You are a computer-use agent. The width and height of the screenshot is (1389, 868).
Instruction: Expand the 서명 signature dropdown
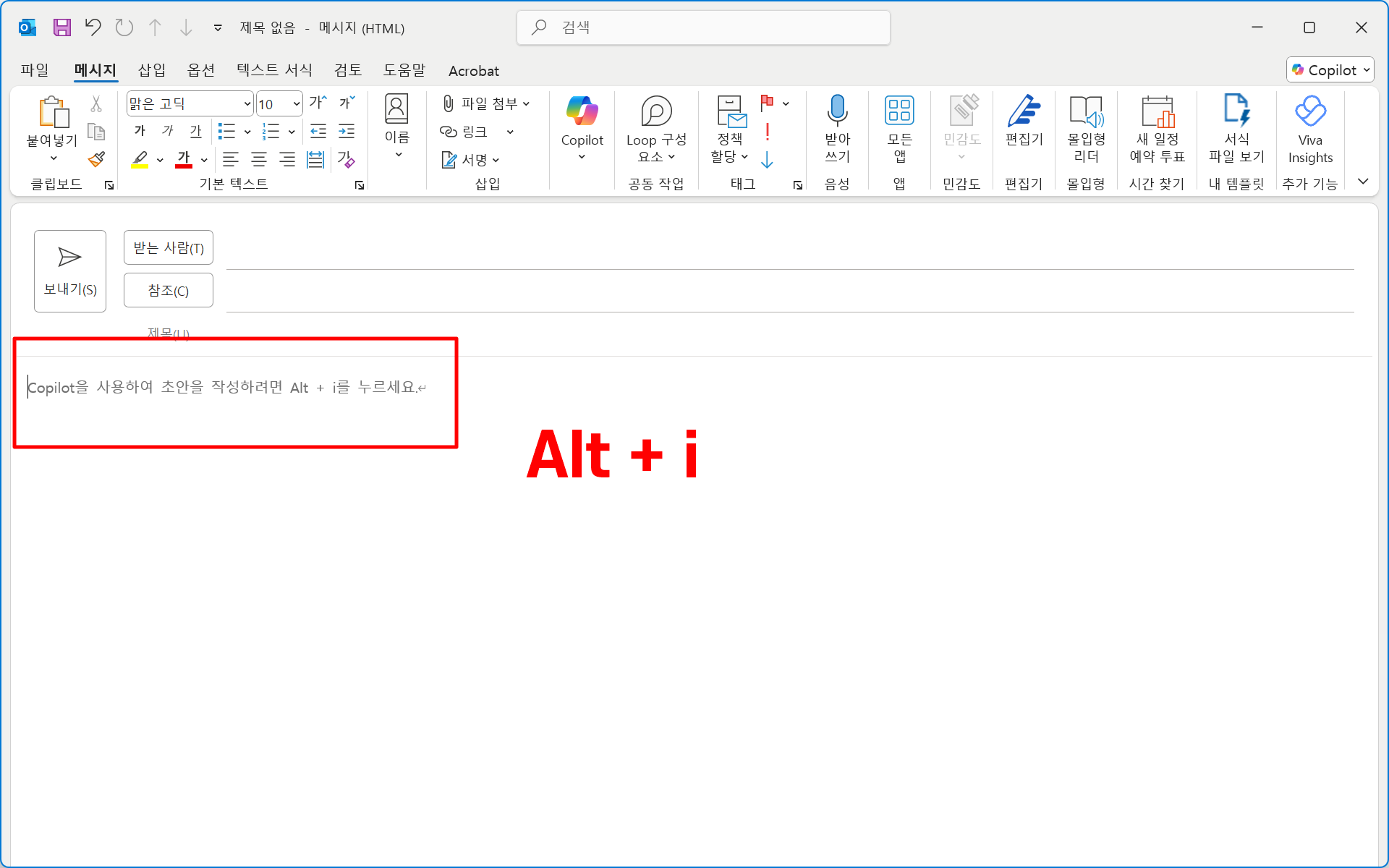tap(496, 160)
